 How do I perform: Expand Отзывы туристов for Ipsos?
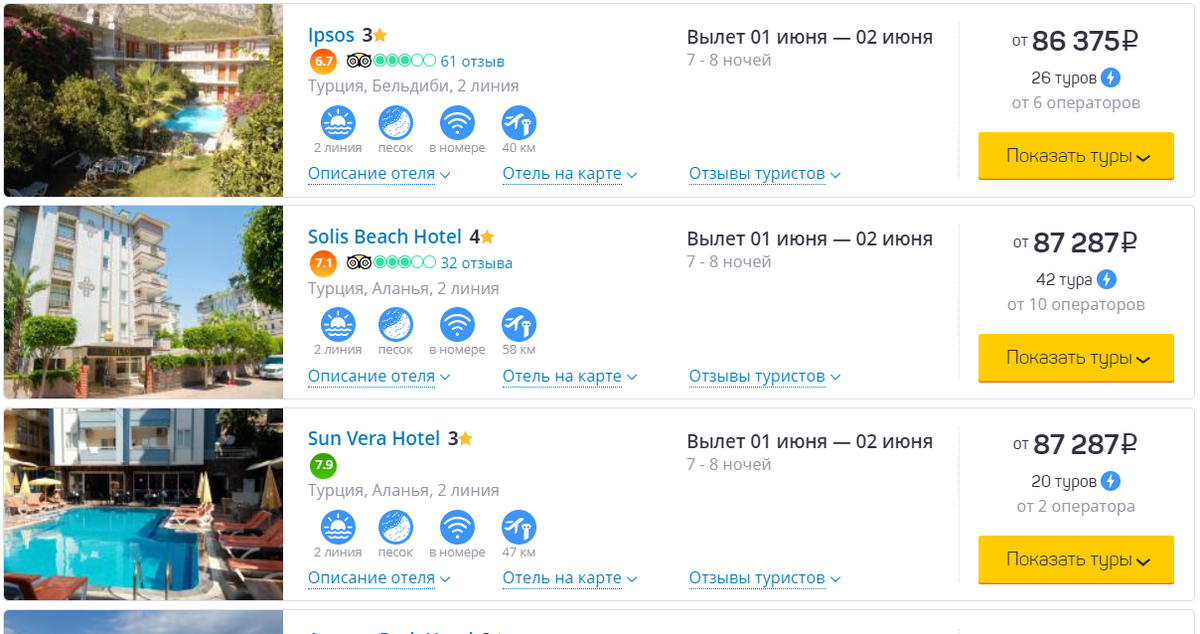pos(765,174)
